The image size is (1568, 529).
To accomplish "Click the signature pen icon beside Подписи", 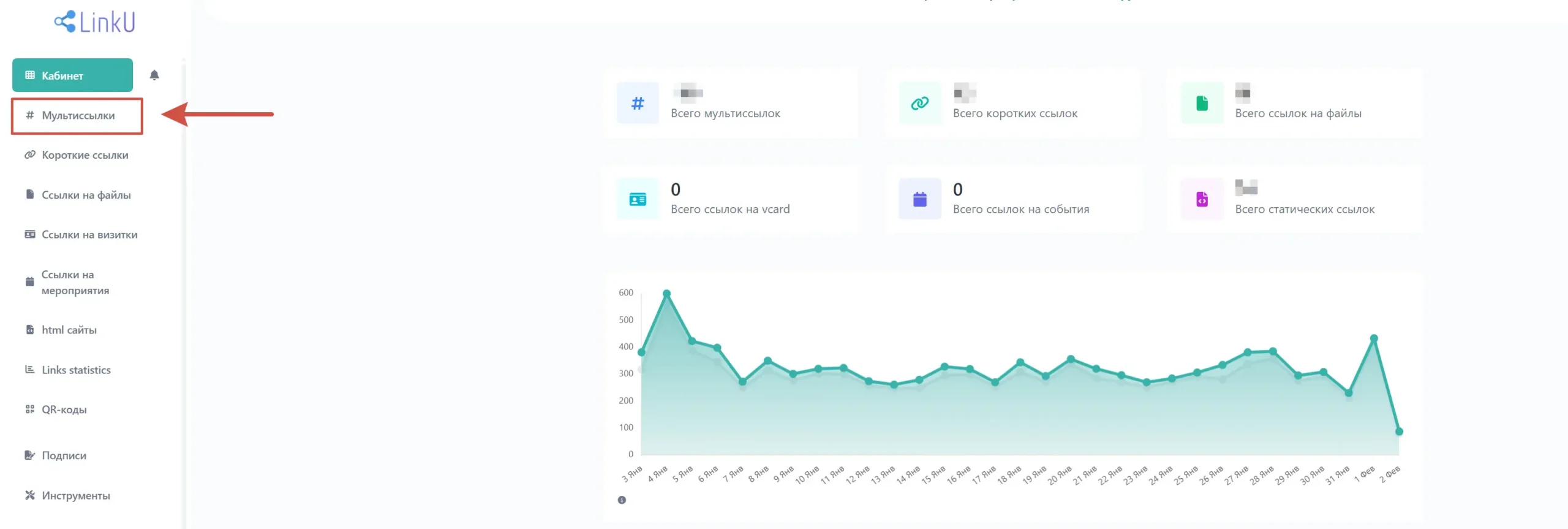I will [x=29, y=455].
